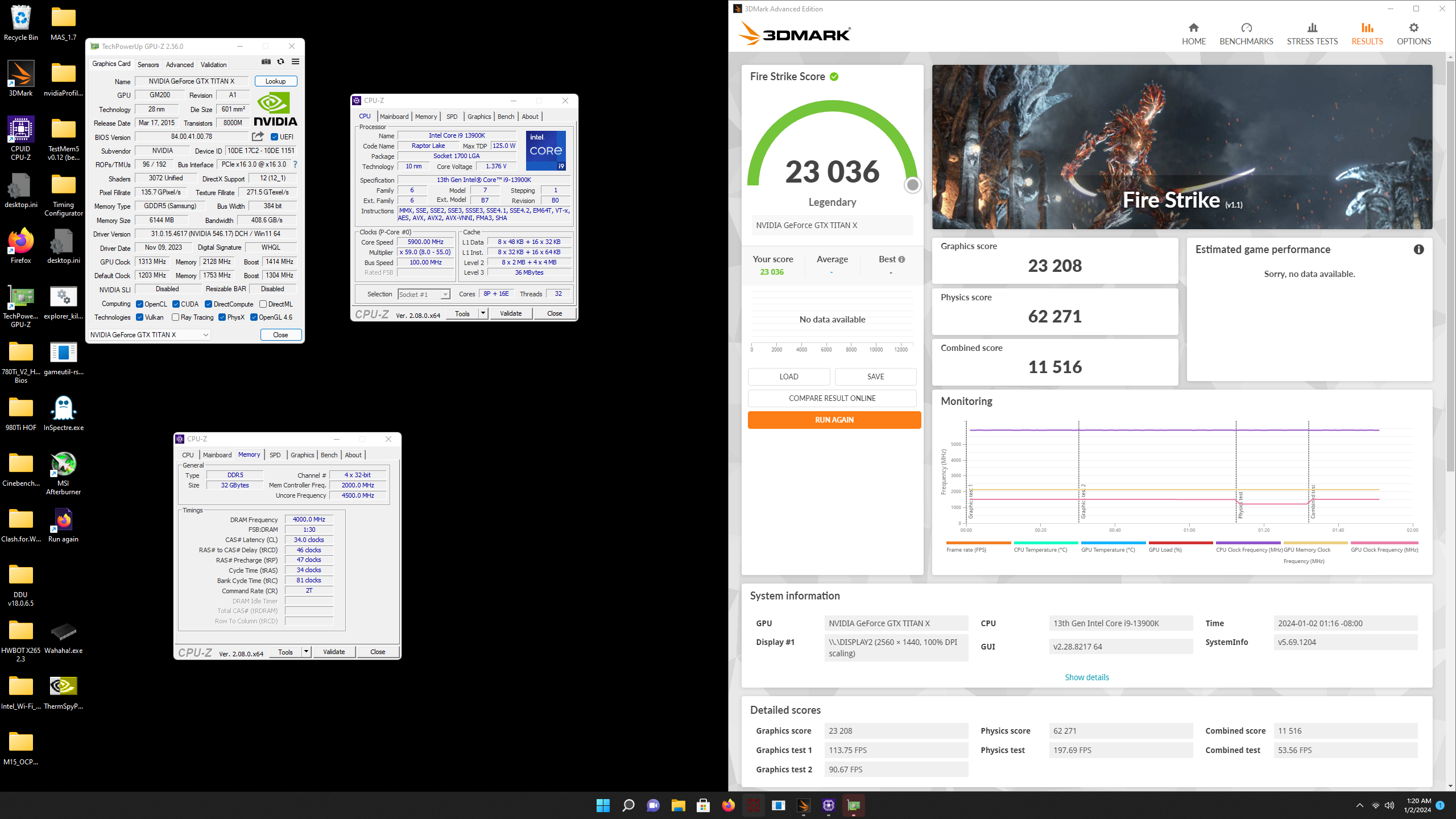Click RUN AGAIN in 3DMark
This screenshot has height=819, width=1456.
pyautogui.click(x=834, y=420)
